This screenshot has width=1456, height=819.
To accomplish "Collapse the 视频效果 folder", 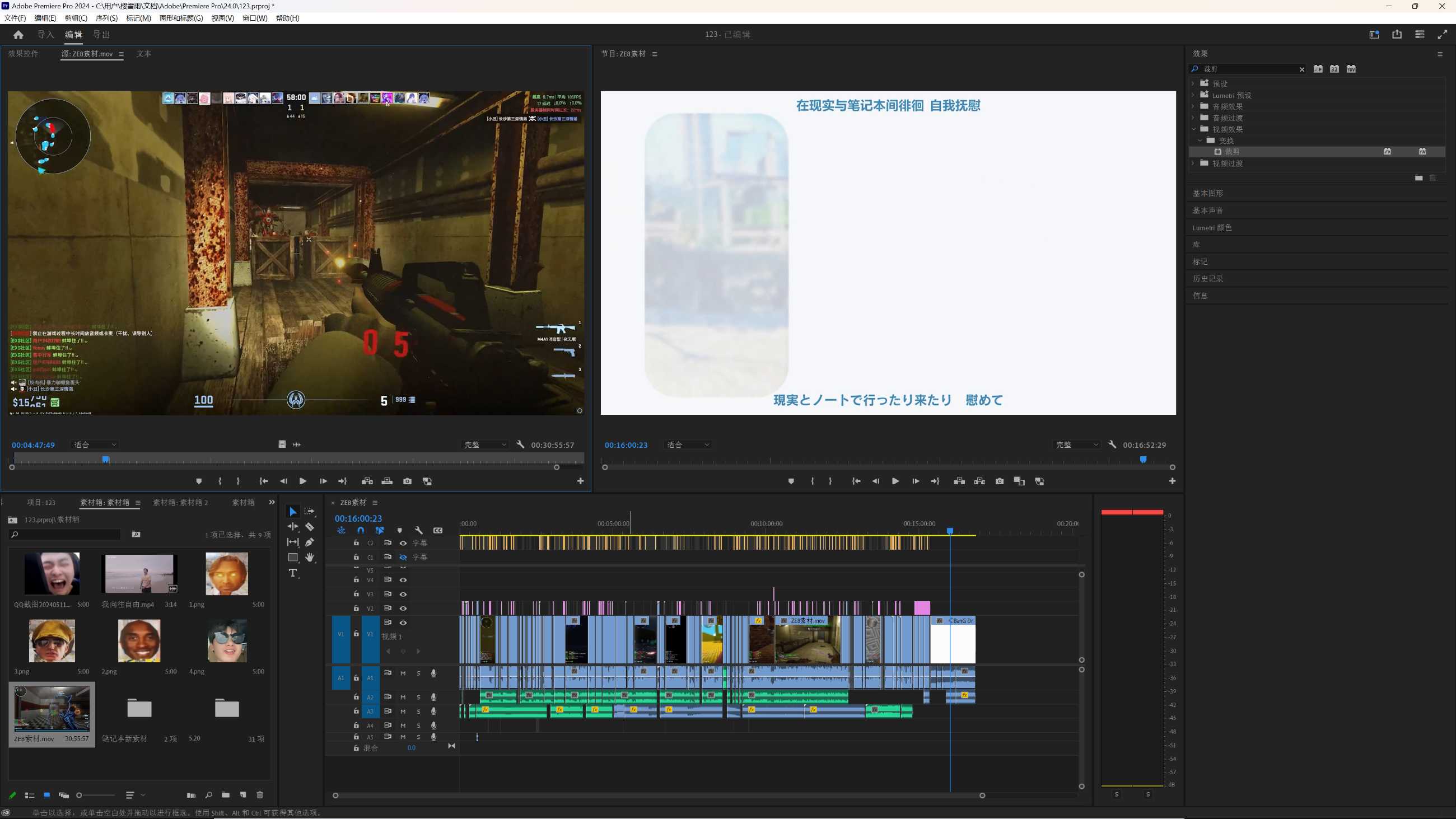I will pyautogui.click(x=1193, y=129).
